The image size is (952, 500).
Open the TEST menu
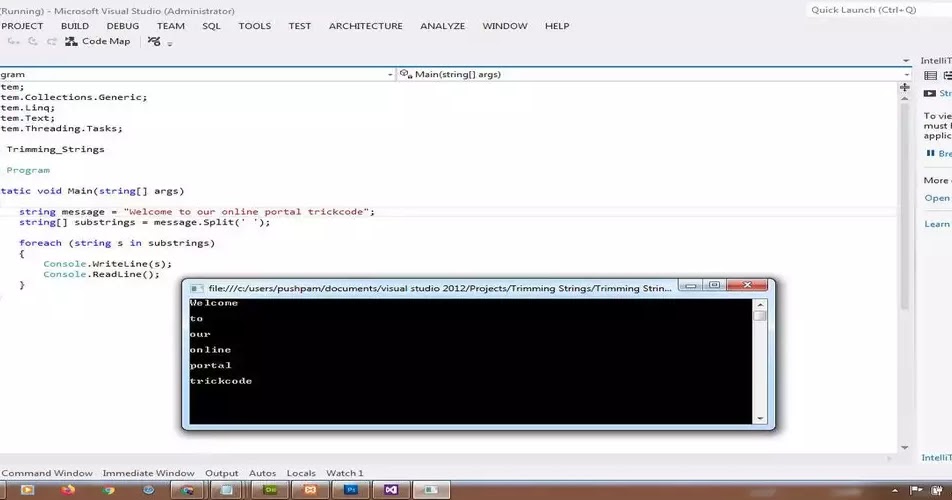click(299, 26)
